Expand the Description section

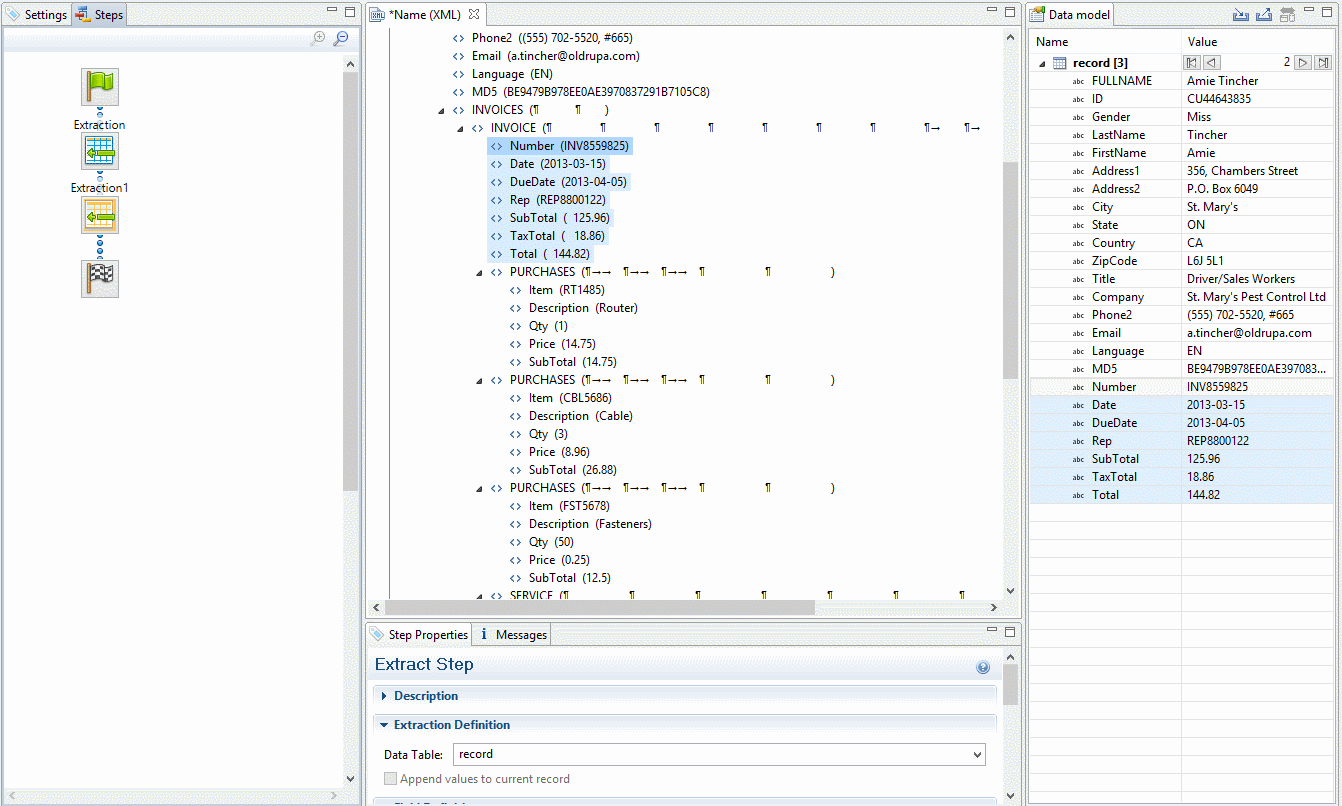click(385, 696)
